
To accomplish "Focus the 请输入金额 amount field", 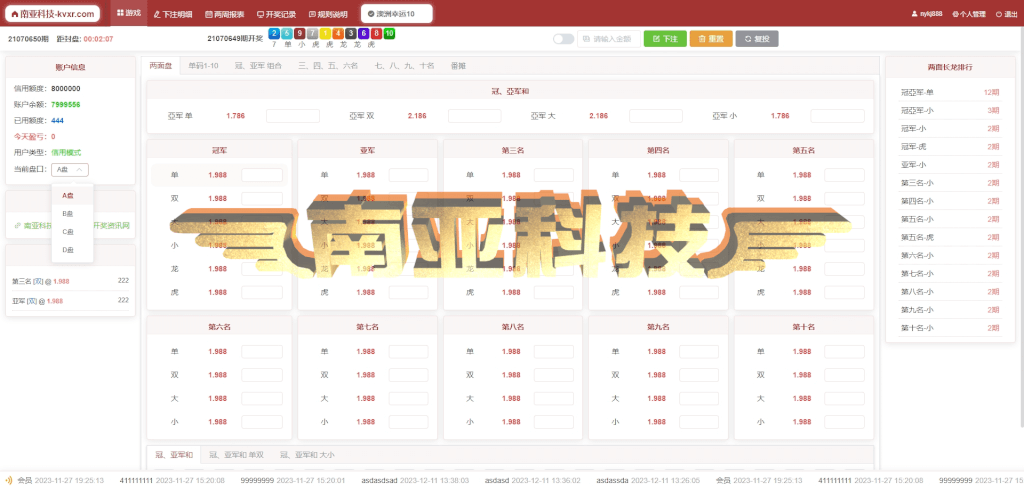I will tap(609, 39).
